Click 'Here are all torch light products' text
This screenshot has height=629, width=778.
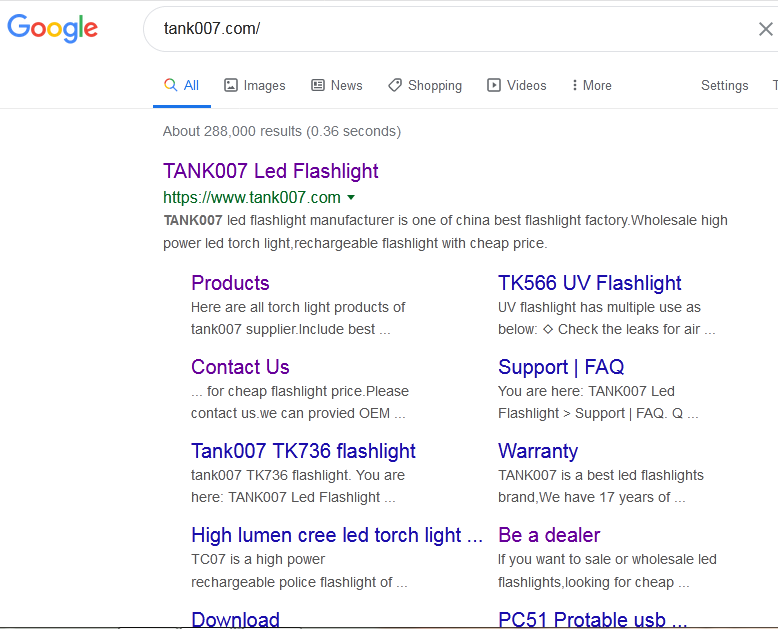point(298,308)
